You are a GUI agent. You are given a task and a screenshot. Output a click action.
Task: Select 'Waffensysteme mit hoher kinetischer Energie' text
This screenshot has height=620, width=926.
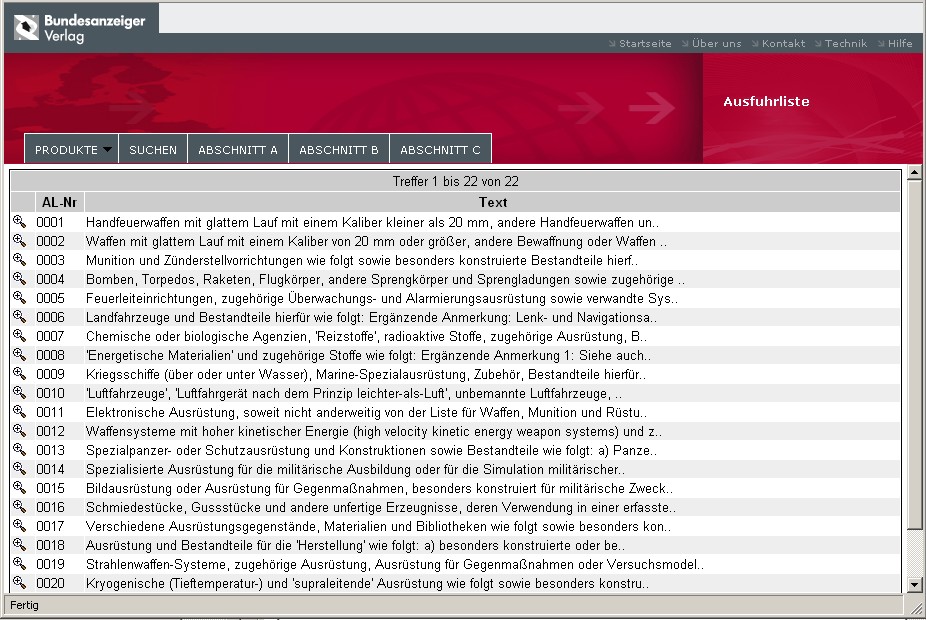pos(374,432)
